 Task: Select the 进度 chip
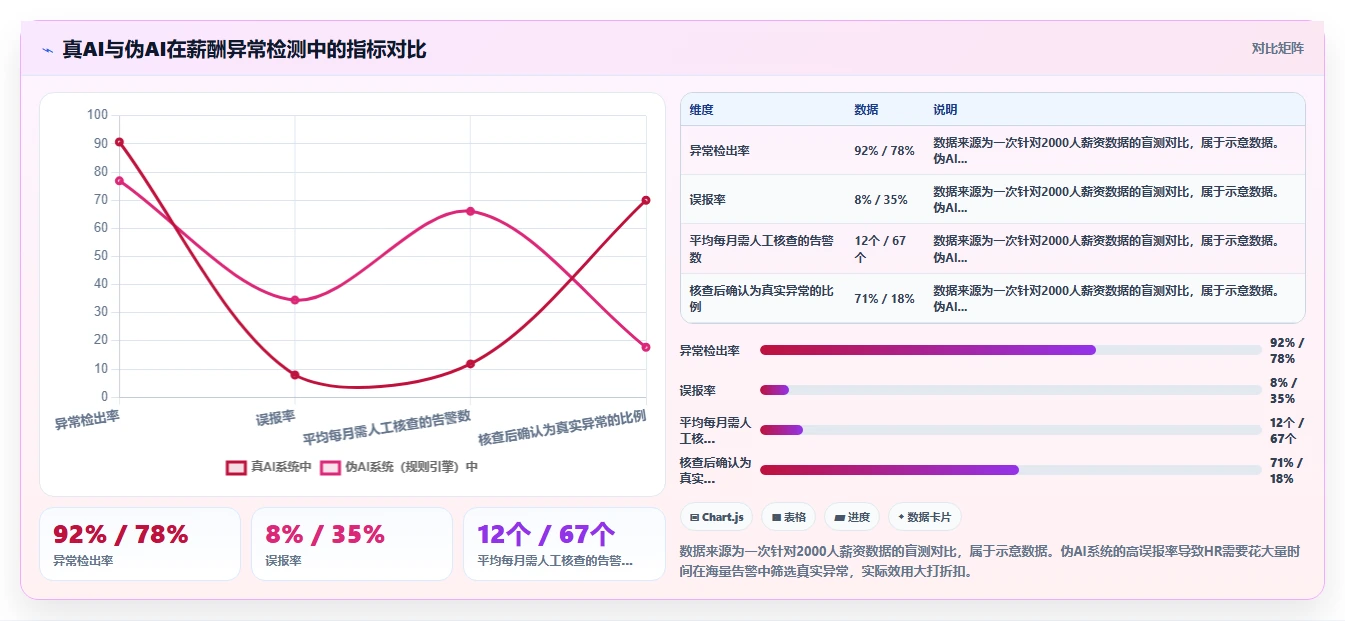pos(852,517)
